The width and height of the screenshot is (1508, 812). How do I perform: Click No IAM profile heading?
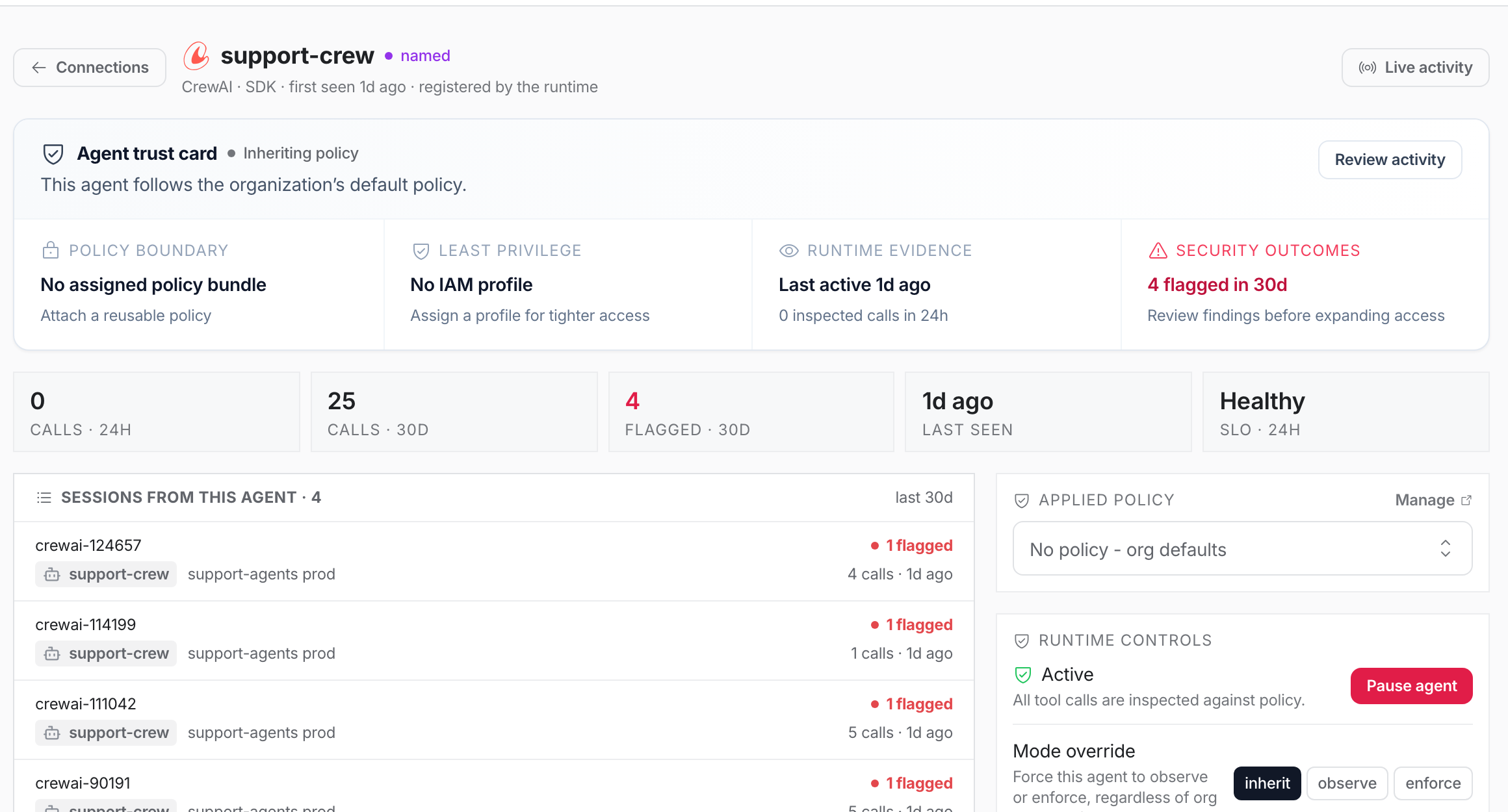pos(471,285)
